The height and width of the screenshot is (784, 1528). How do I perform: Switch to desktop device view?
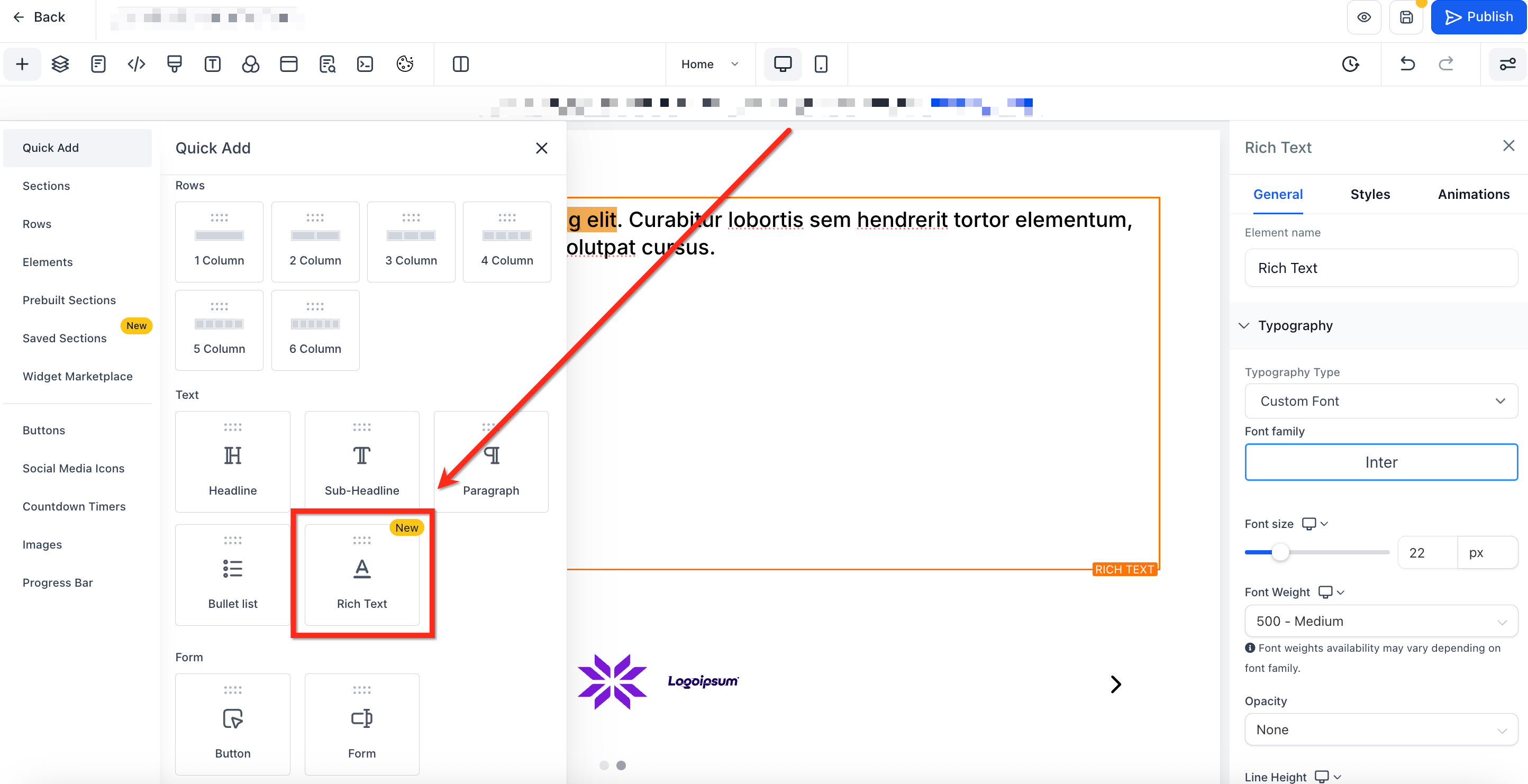(783, 64)
